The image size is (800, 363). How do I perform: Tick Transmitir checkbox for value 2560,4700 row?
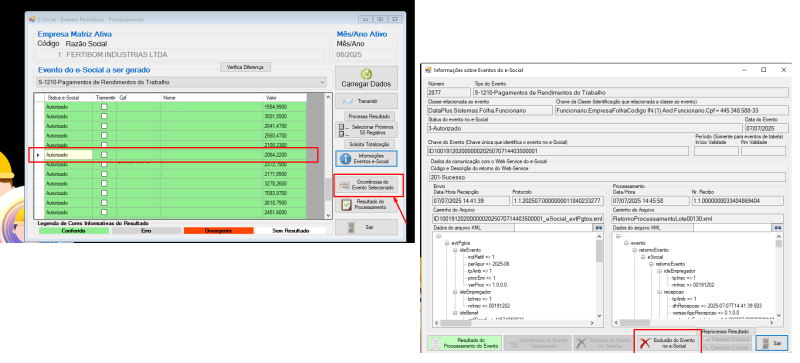click(104, 135)
